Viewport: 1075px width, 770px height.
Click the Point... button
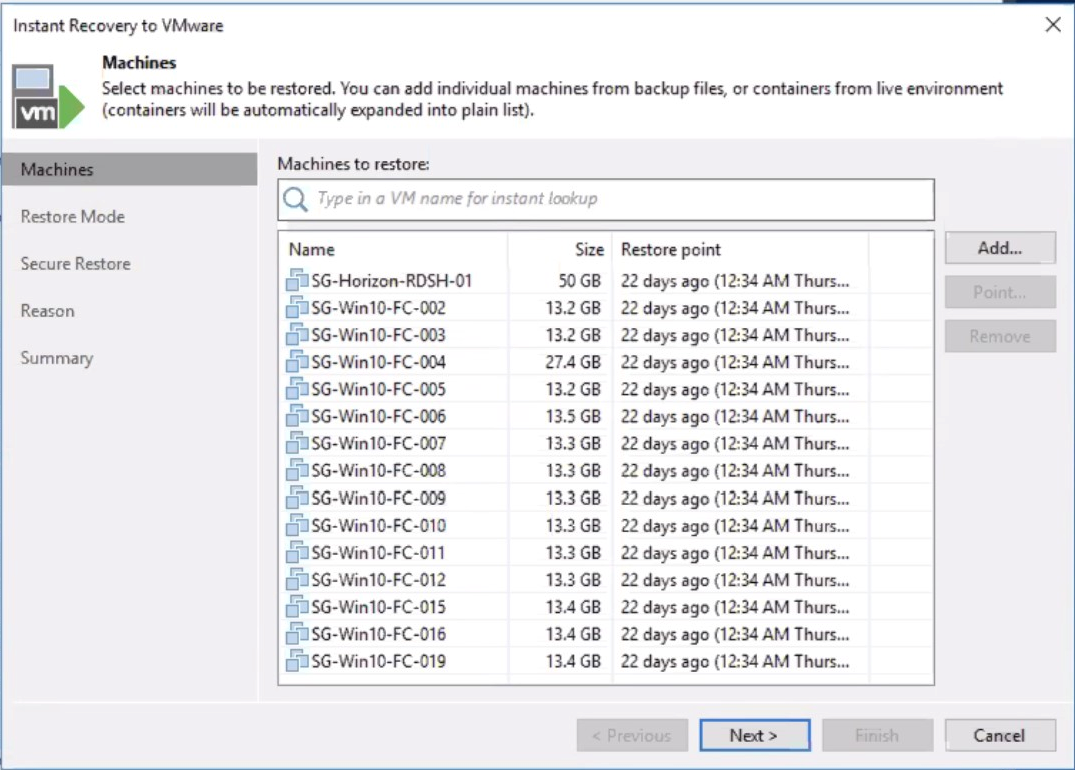1000,292
